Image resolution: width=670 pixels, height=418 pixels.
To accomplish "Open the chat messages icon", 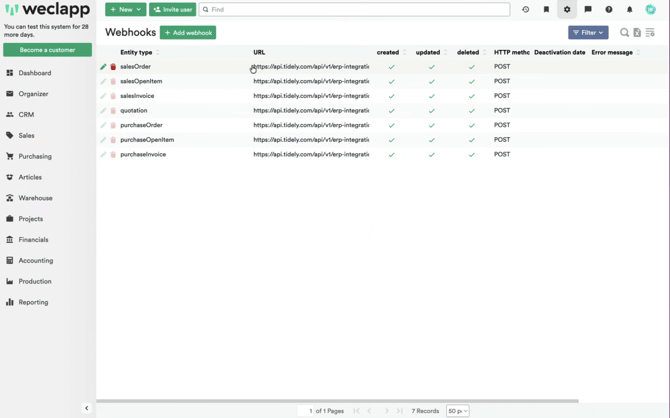I will [x=588, y=10].
